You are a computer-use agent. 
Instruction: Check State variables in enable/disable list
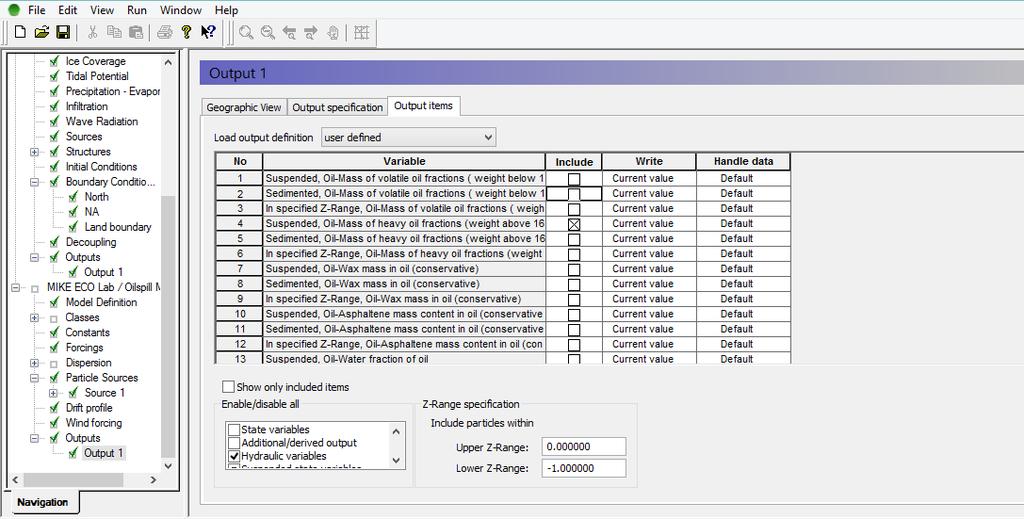[234, 430]
